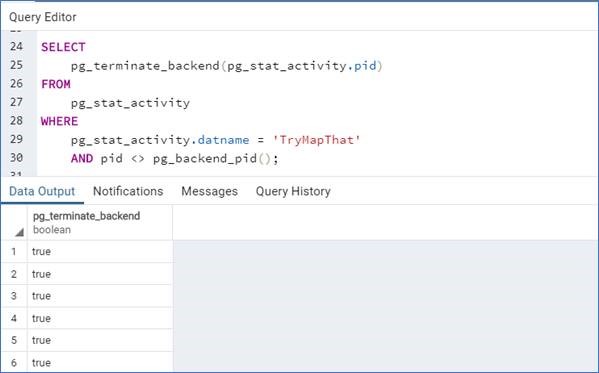Click the WHERE keyword on line 28

click(x=60, y=121)
